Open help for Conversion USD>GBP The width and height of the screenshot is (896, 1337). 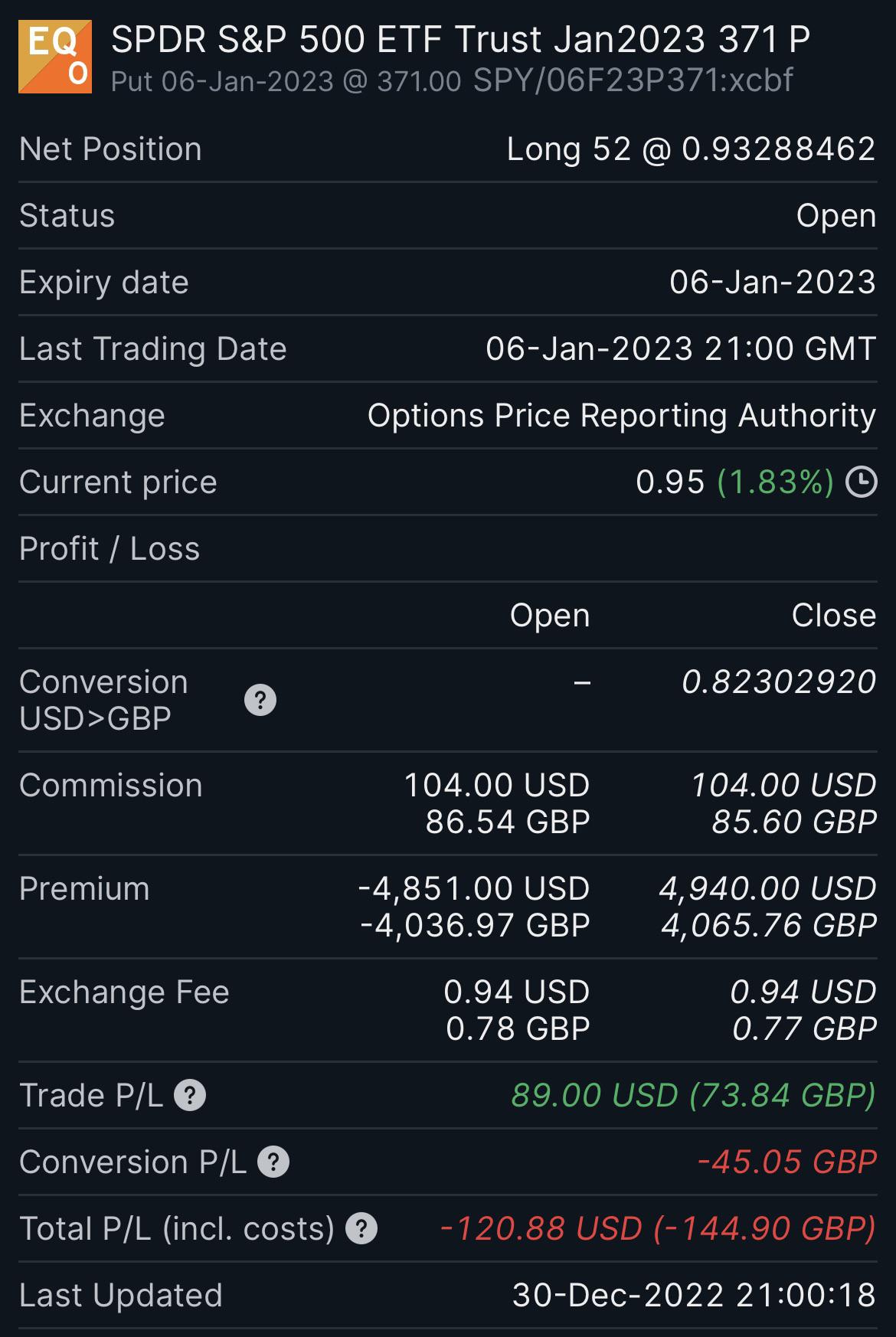point(260,700)
